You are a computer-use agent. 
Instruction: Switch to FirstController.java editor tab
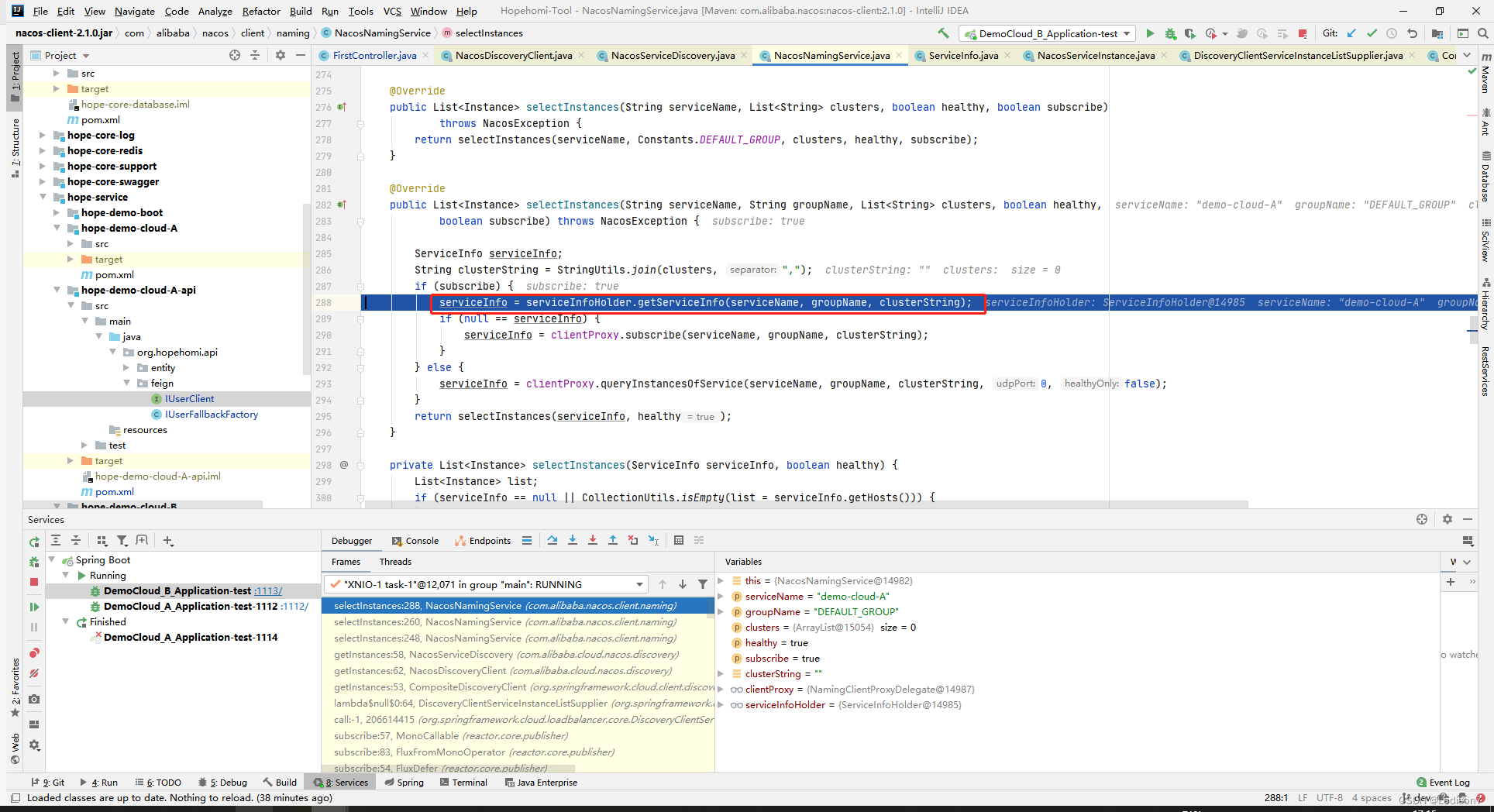(374, 55)
